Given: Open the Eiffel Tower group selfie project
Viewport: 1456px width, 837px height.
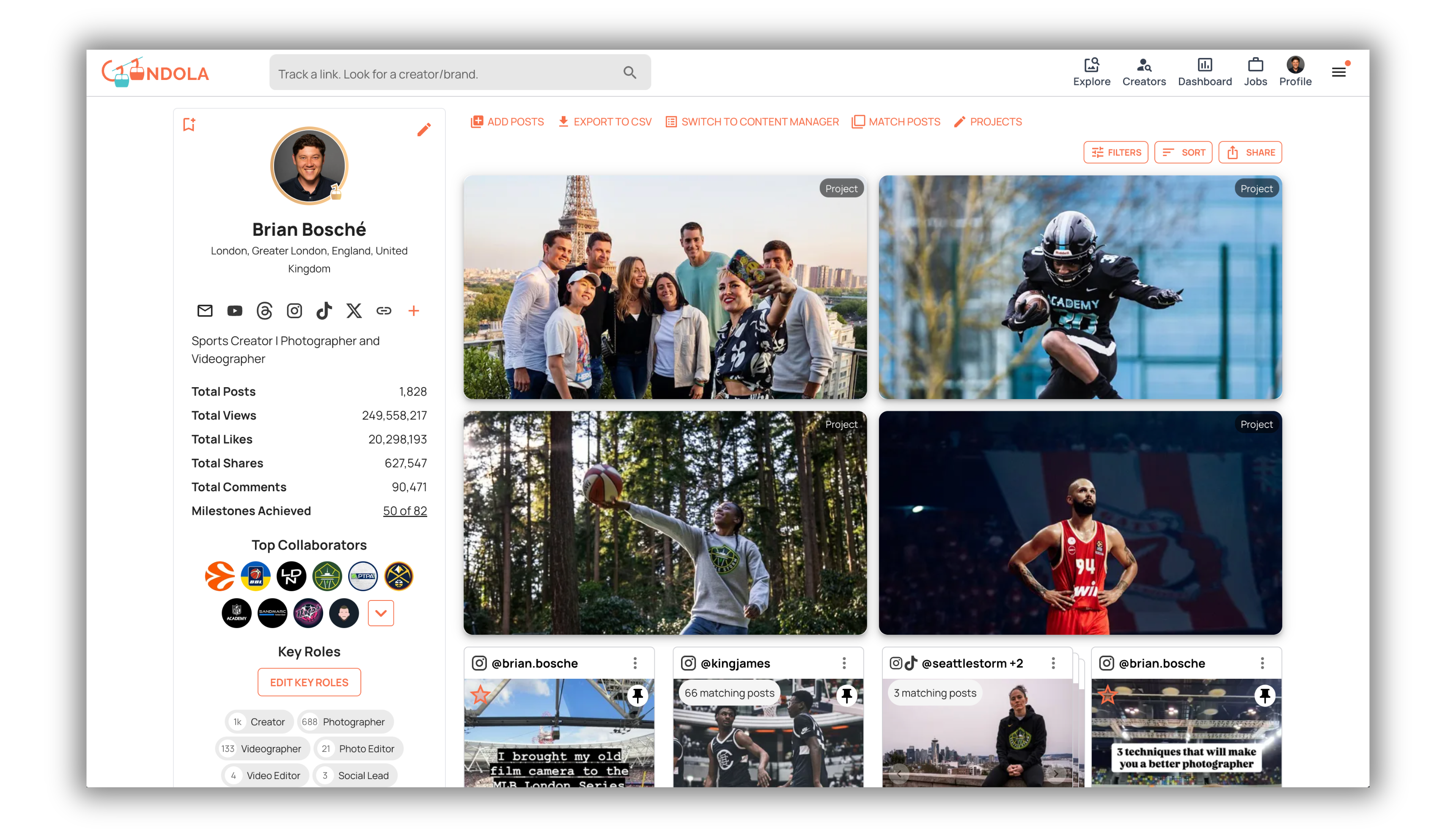Looking at the screenshot, I should (665, 287).
